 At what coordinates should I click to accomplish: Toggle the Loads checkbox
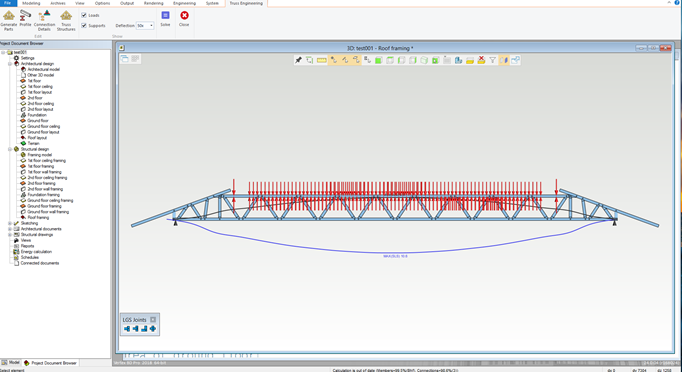84,15
